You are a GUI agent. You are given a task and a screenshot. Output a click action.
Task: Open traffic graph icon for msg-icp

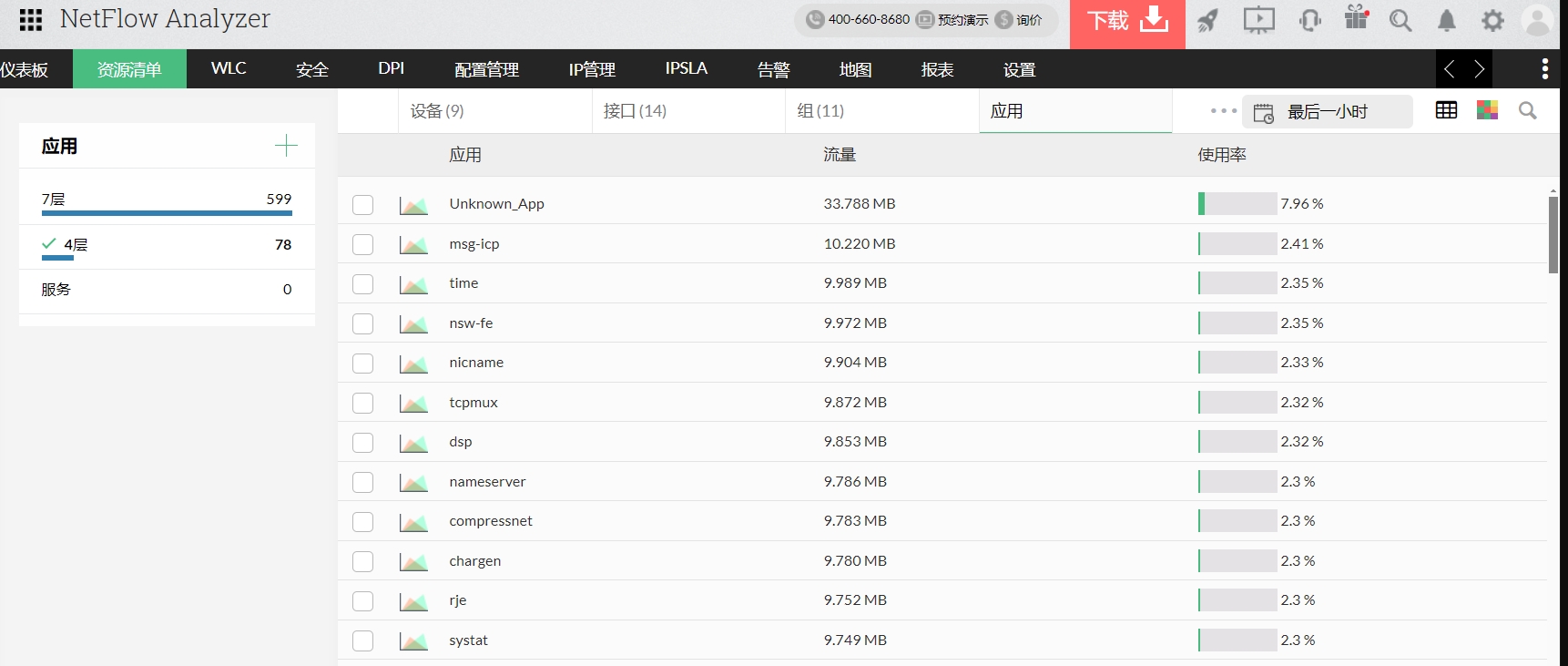tap(413, 244)
